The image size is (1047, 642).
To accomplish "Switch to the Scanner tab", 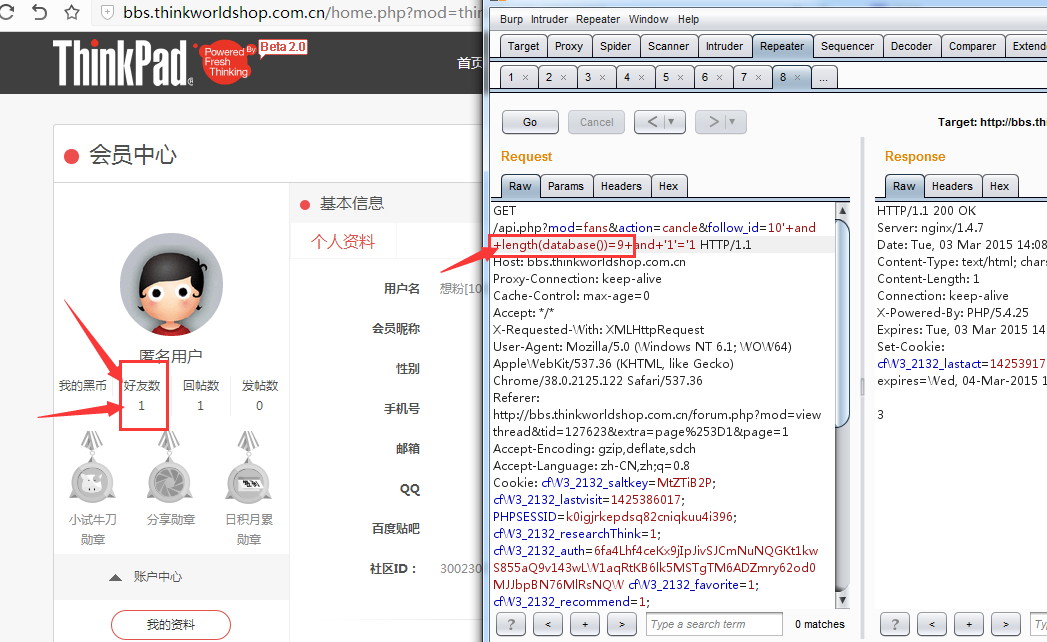I will point(668,46).
